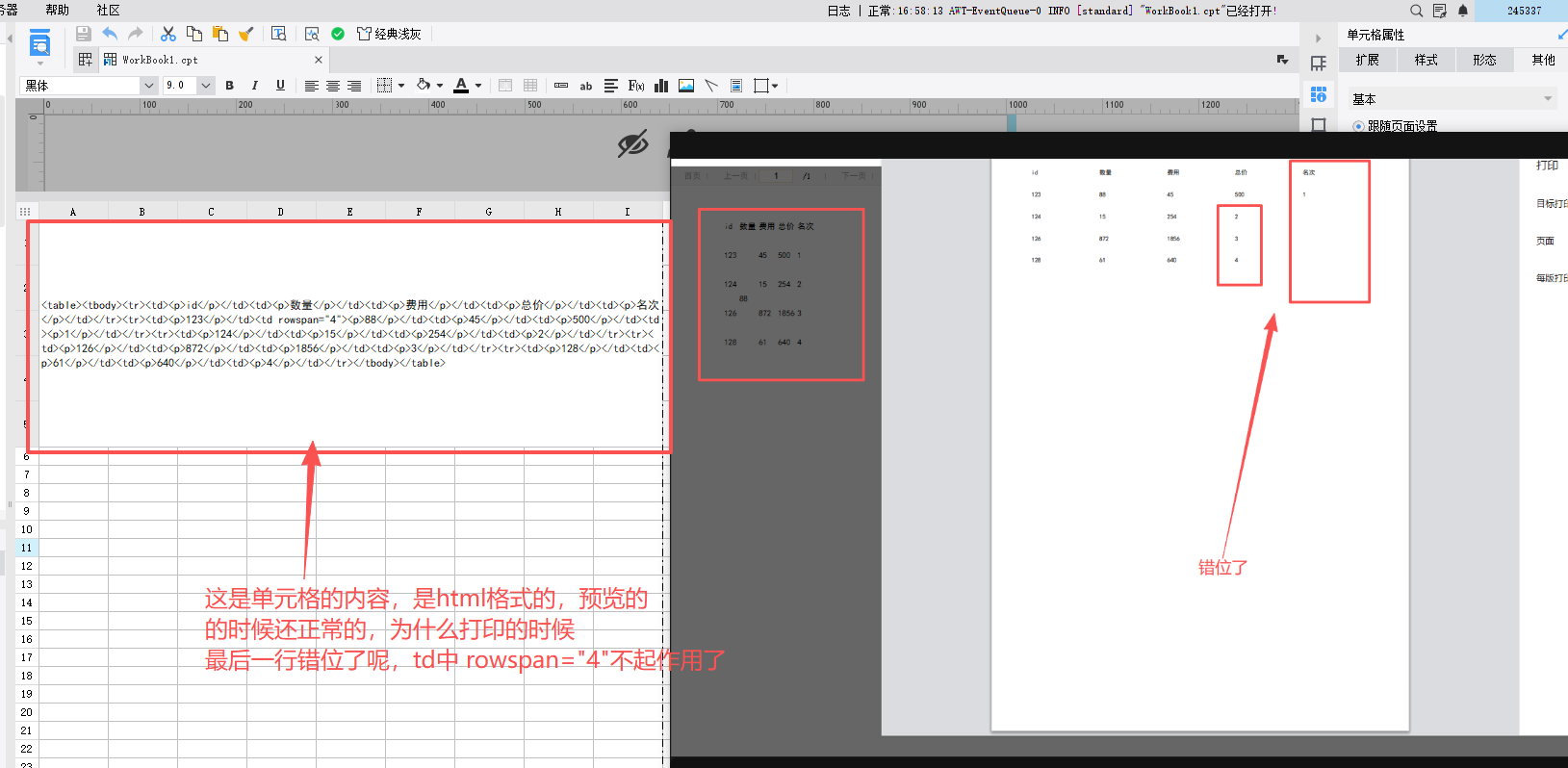Click the font color A swatch
Screen dimensions: 1568x768
click(461, 86)
